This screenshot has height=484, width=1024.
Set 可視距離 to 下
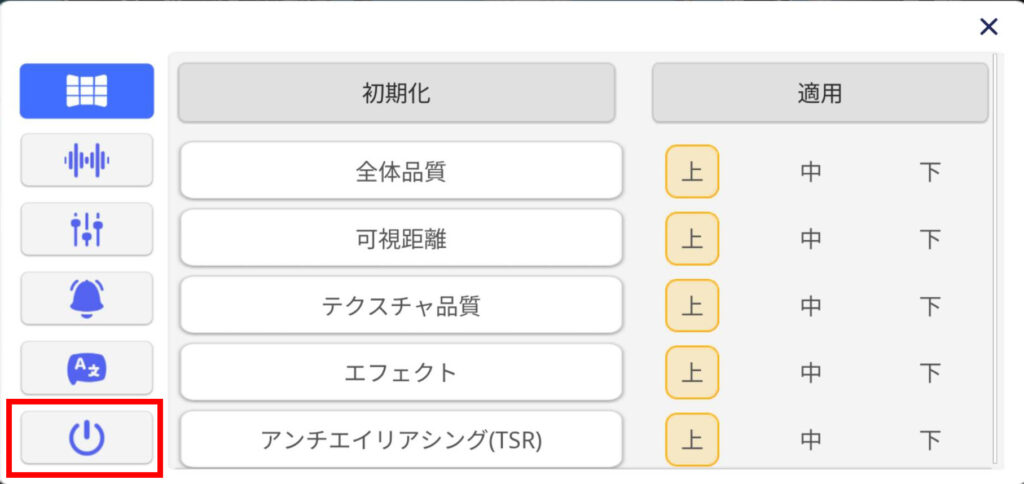pos(929,239)
